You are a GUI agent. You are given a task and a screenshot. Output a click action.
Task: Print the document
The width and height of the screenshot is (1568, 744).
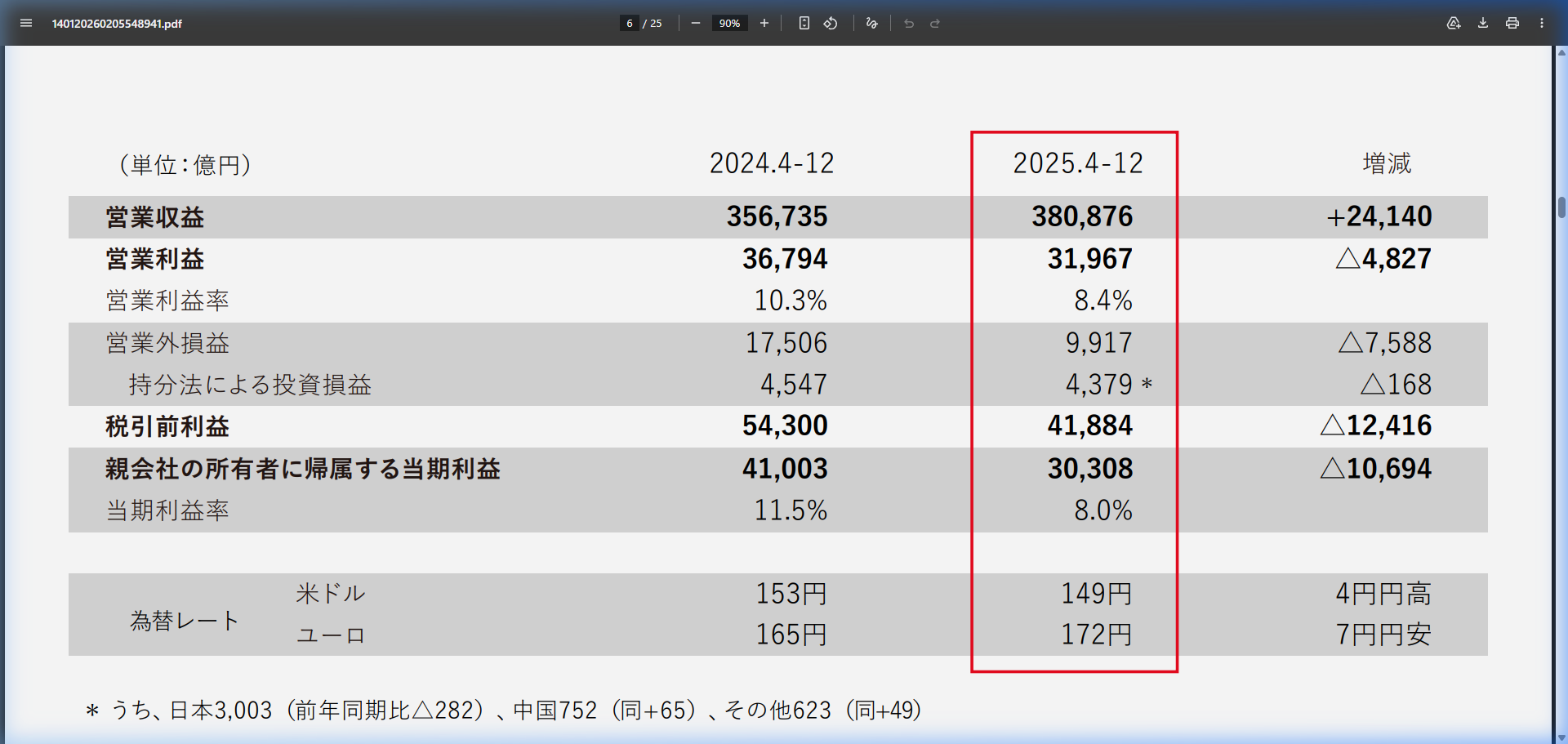[1512, 24]
